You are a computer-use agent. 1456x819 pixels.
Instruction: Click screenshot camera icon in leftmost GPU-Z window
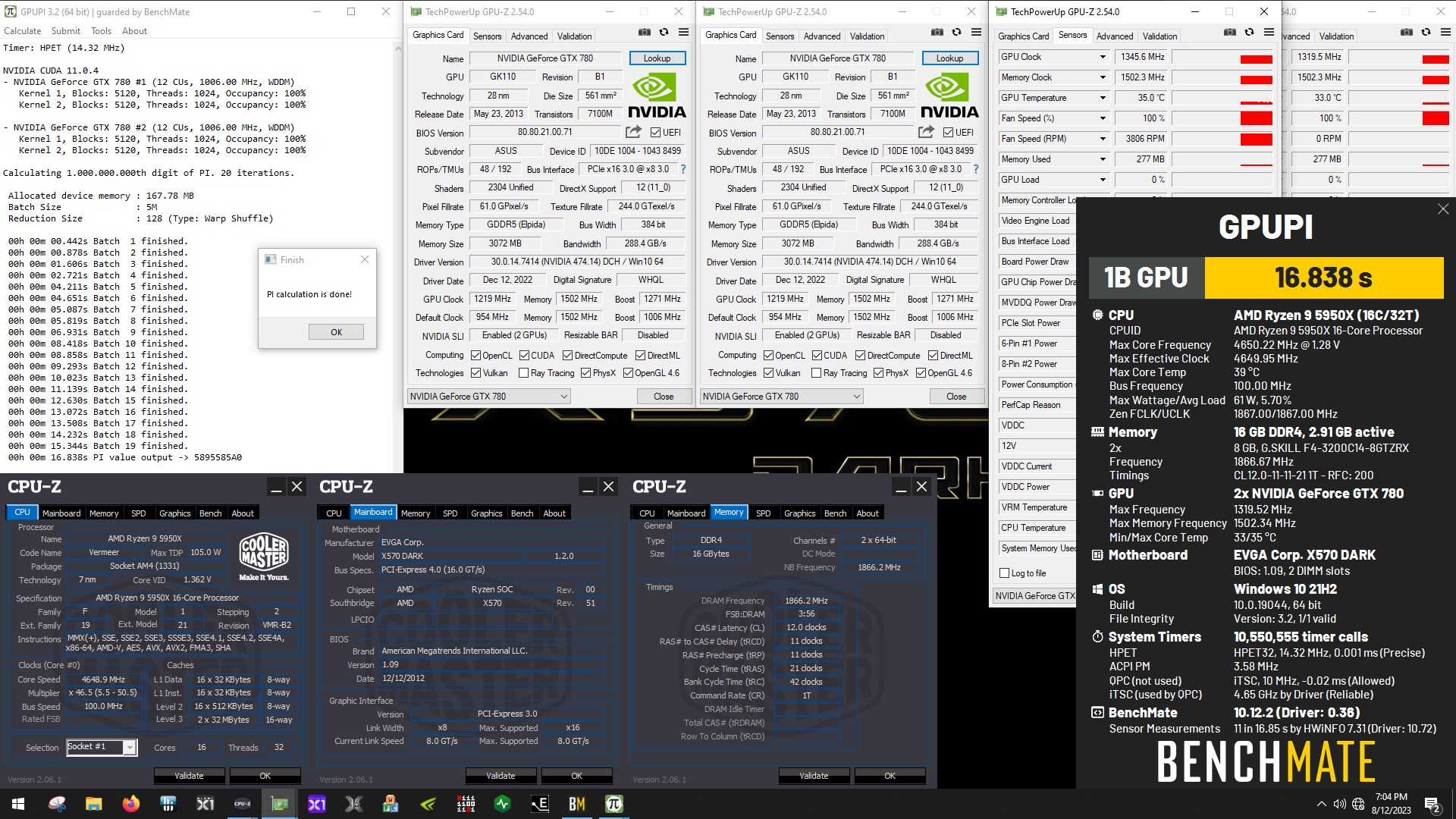coord(644,33)
